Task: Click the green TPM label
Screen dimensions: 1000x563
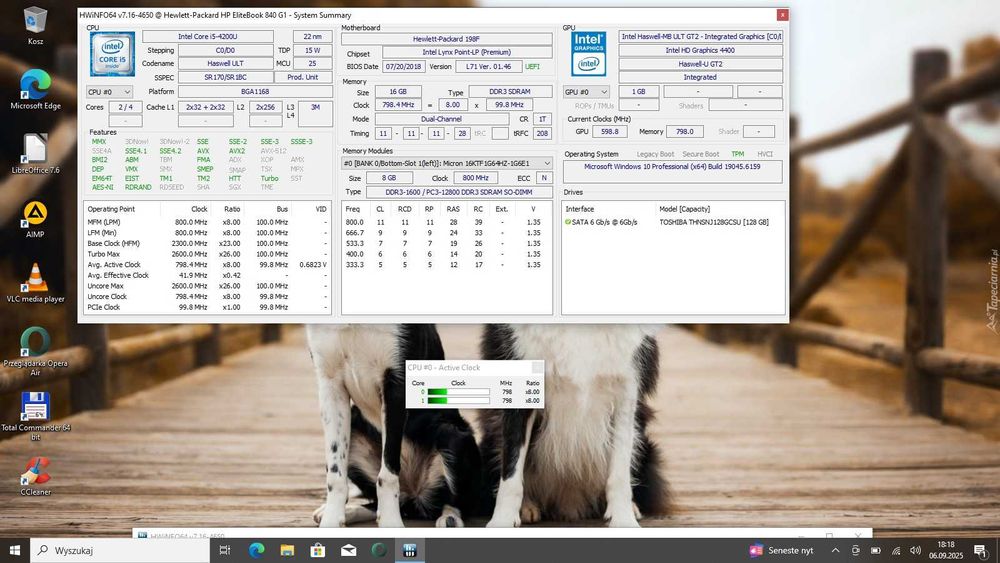Action: tap(738, 154)
